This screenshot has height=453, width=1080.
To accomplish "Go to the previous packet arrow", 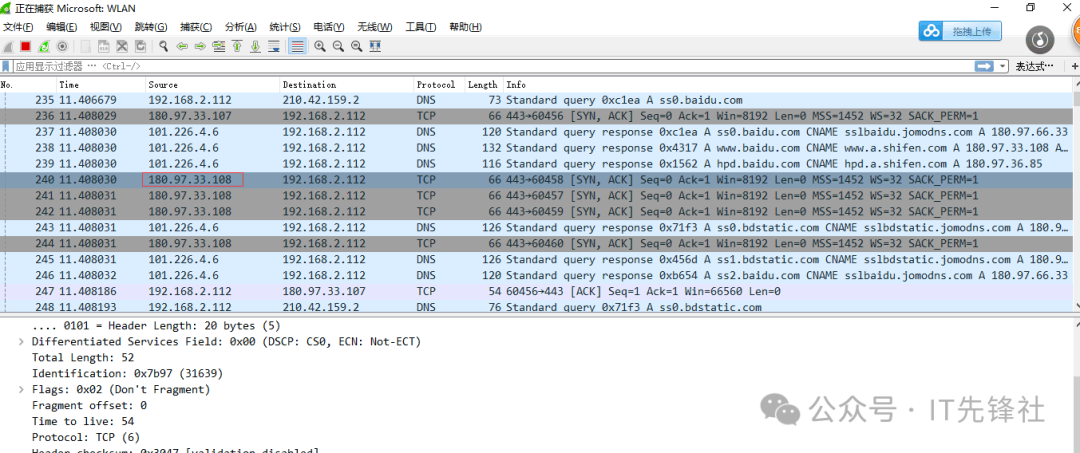I will coord(182,46).
